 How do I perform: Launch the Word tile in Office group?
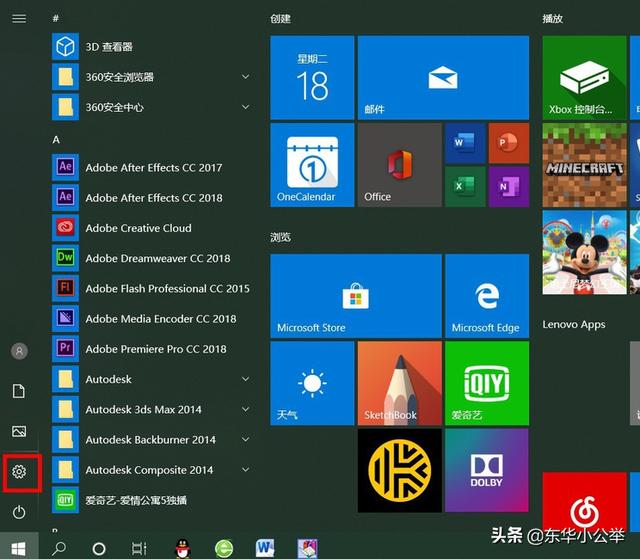point(464,143)
